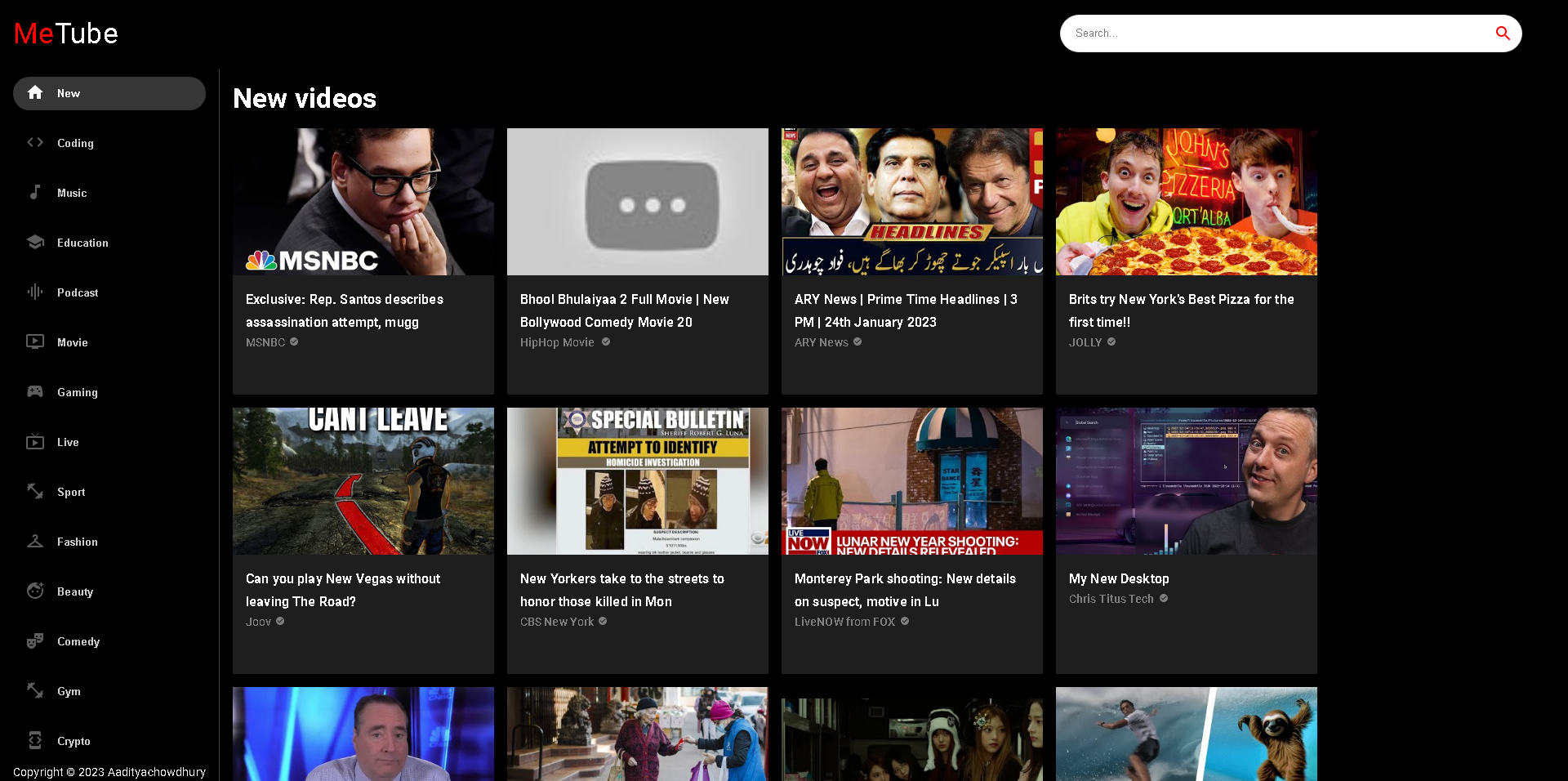Click the Fashion hanger icon
Viewport: 1568px width, 781px height.
[35, 541]
